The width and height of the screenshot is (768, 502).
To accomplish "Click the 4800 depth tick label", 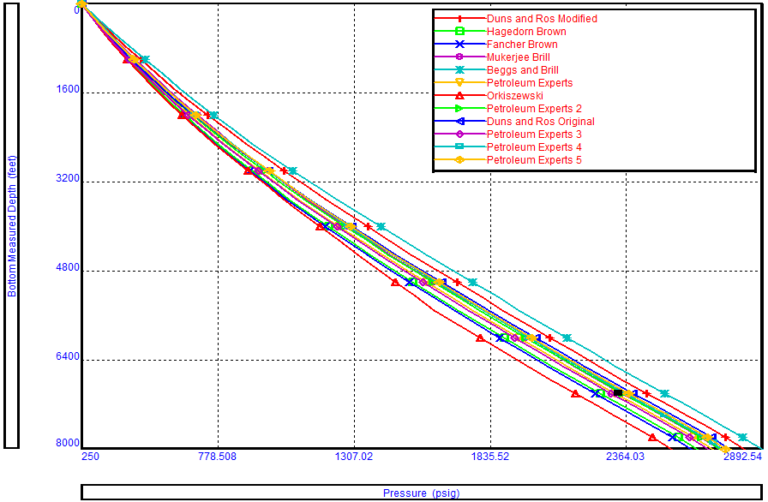I will tap(68, 270).
